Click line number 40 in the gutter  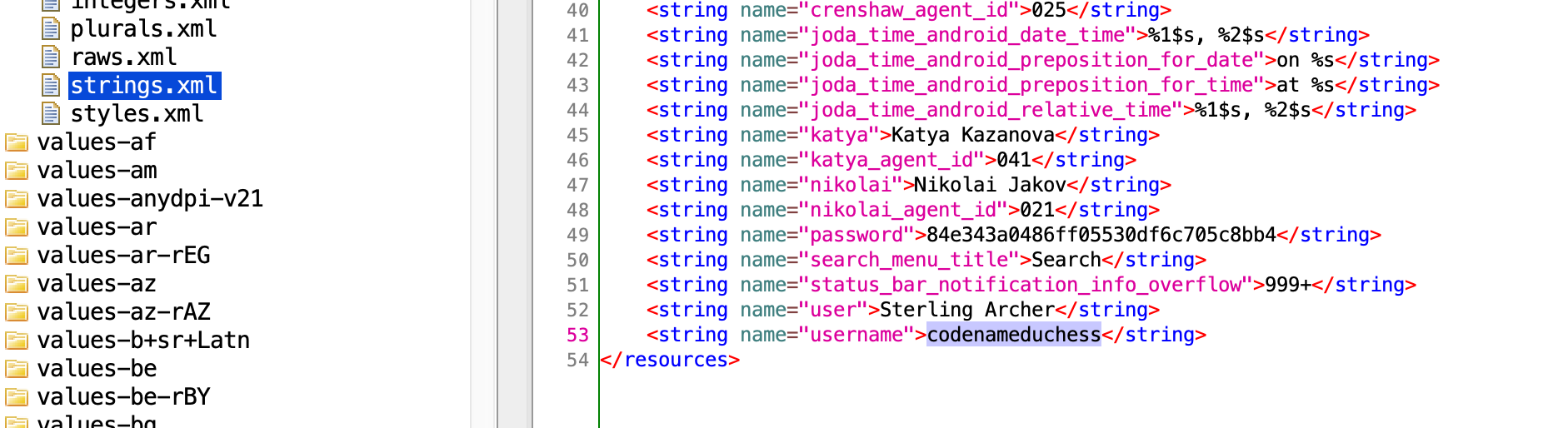(x=577, y=11)
